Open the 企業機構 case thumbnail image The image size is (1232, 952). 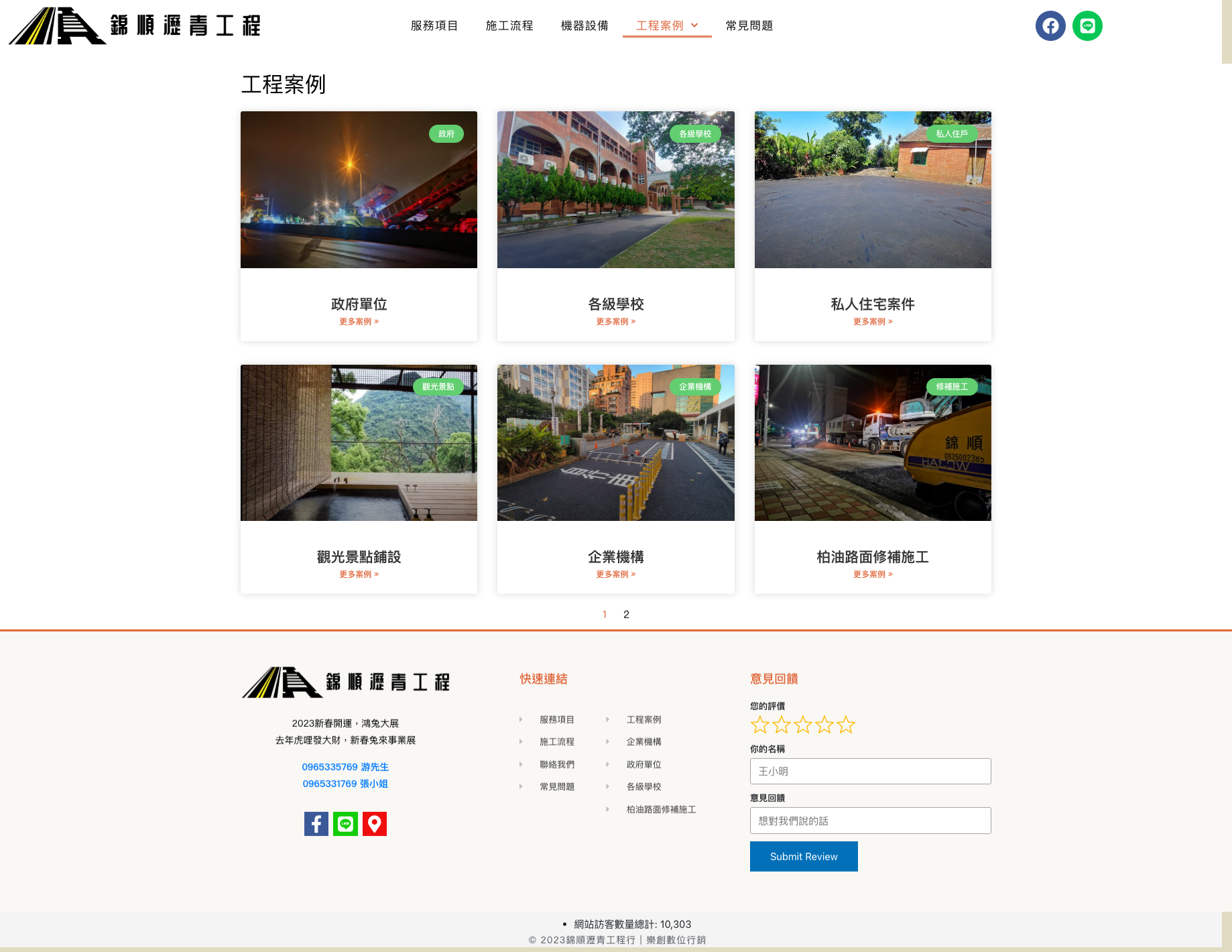(615, 442)
